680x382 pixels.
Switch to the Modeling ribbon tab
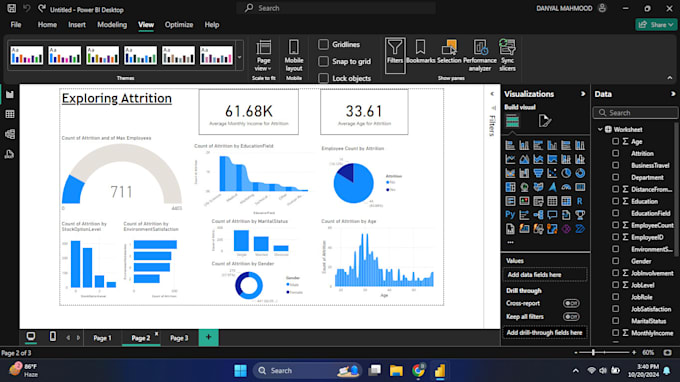pyautogui.click(x=112, y=25)
